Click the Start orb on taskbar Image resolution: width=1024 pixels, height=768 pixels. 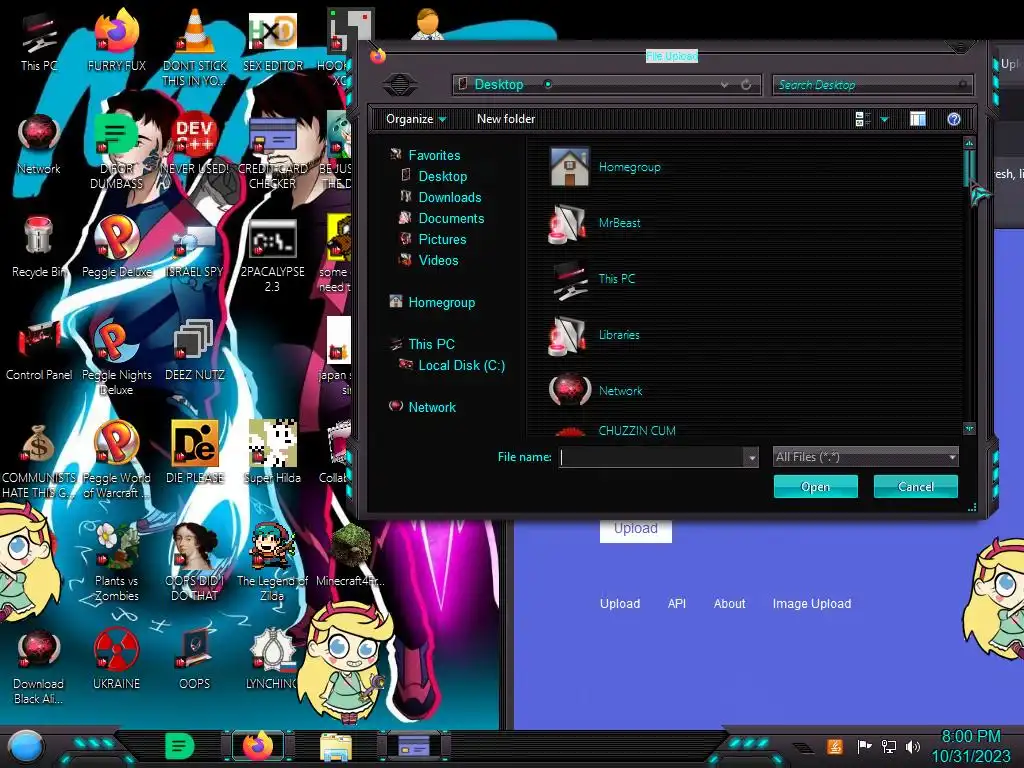[x=26, y=746]
